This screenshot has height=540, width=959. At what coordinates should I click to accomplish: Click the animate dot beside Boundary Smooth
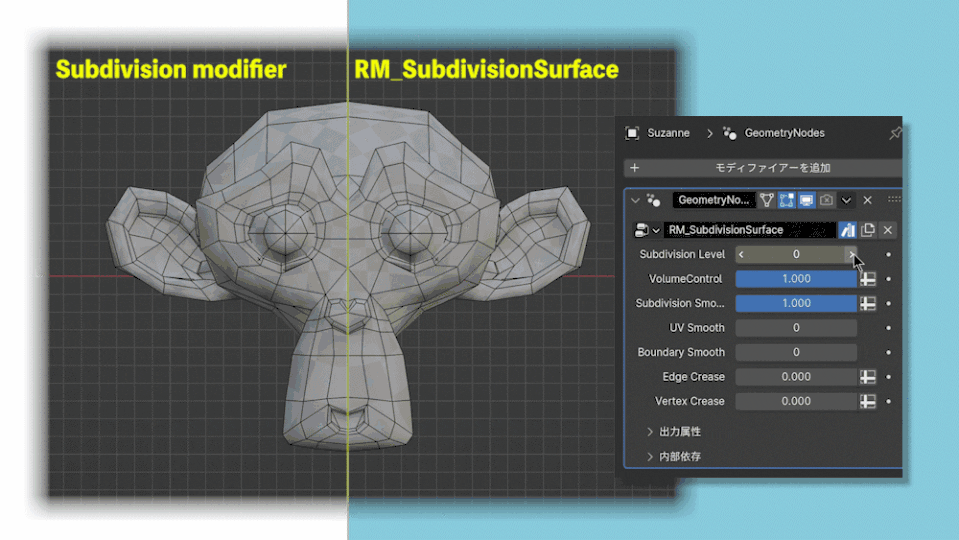888,352
